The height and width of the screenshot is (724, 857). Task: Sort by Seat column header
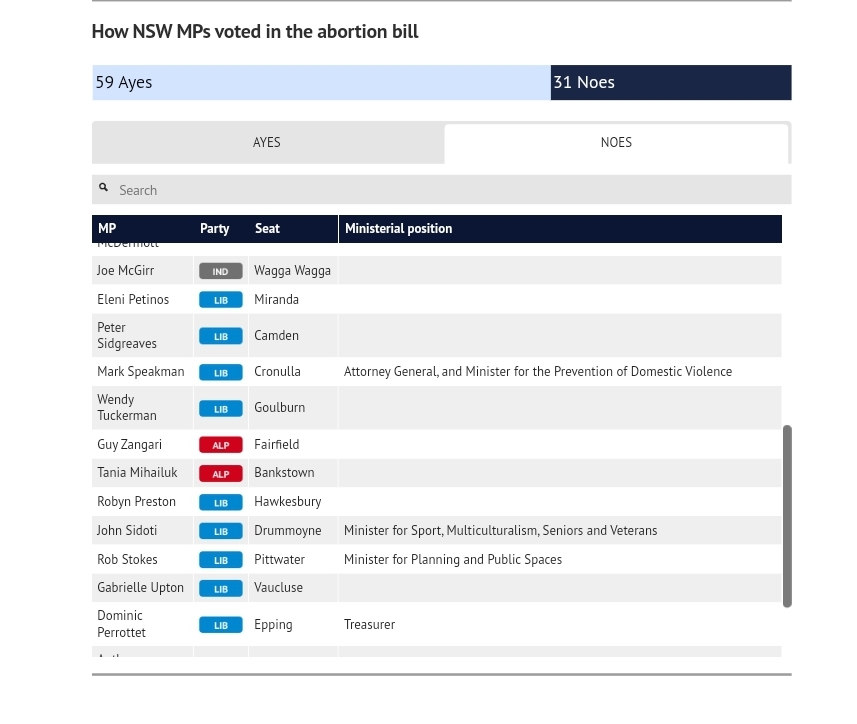coord(267,229)
